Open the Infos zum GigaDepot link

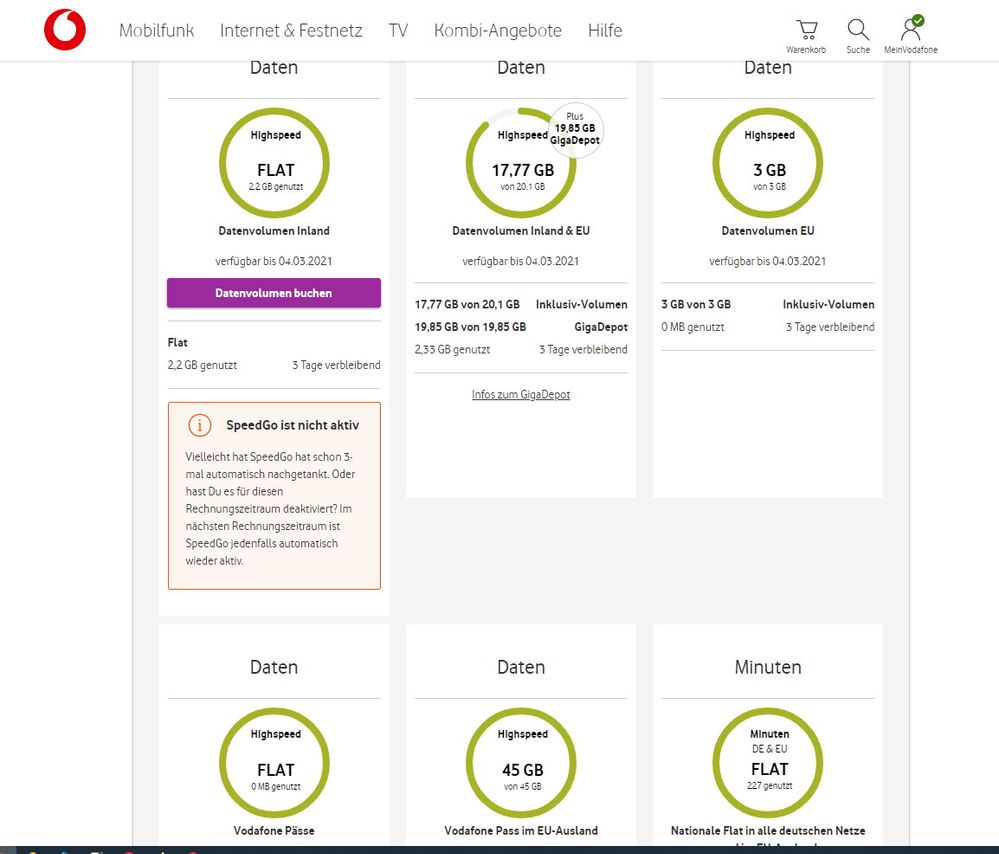click(521, 394)
